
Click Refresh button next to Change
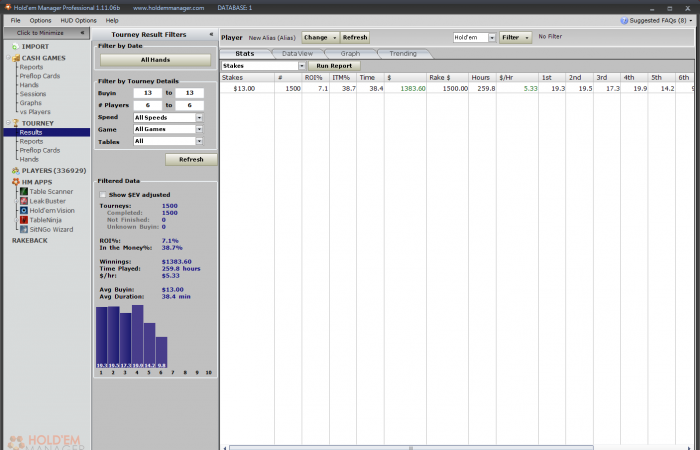(x=355, y=38)
